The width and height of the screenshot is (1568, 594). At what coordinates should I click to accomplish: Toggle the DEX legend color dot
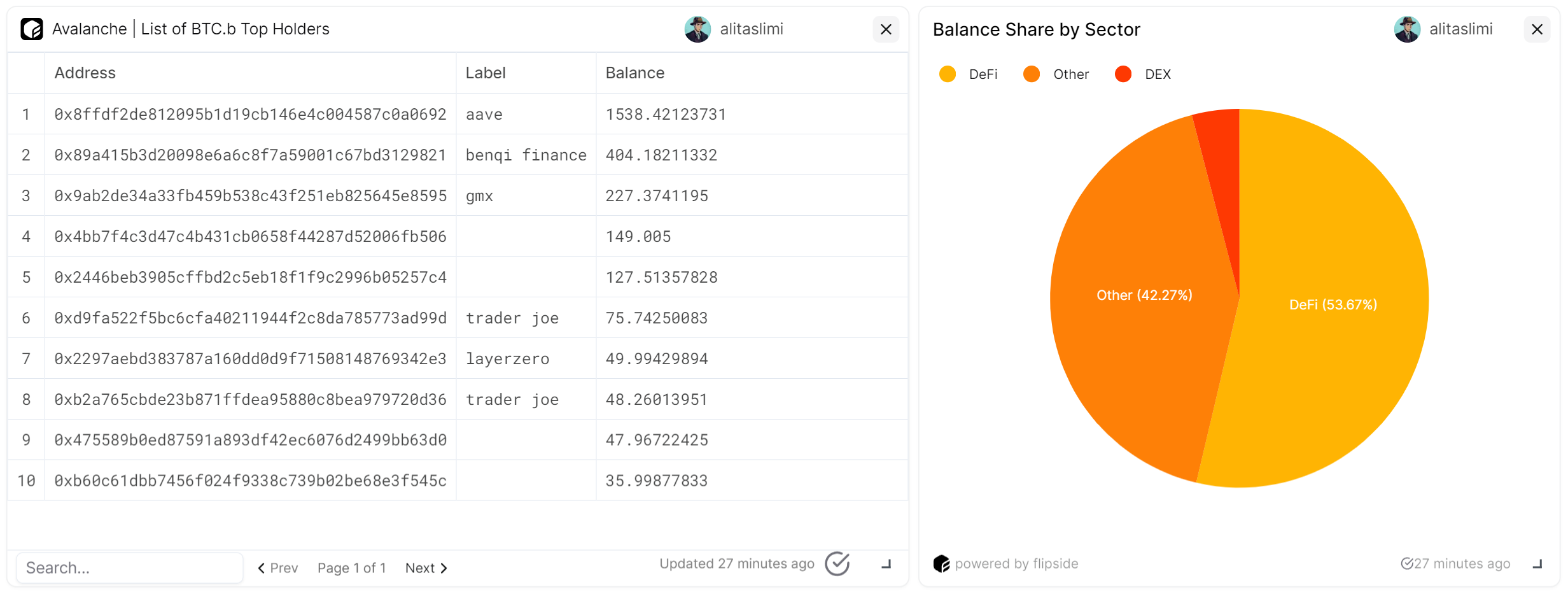(1123, 74)
